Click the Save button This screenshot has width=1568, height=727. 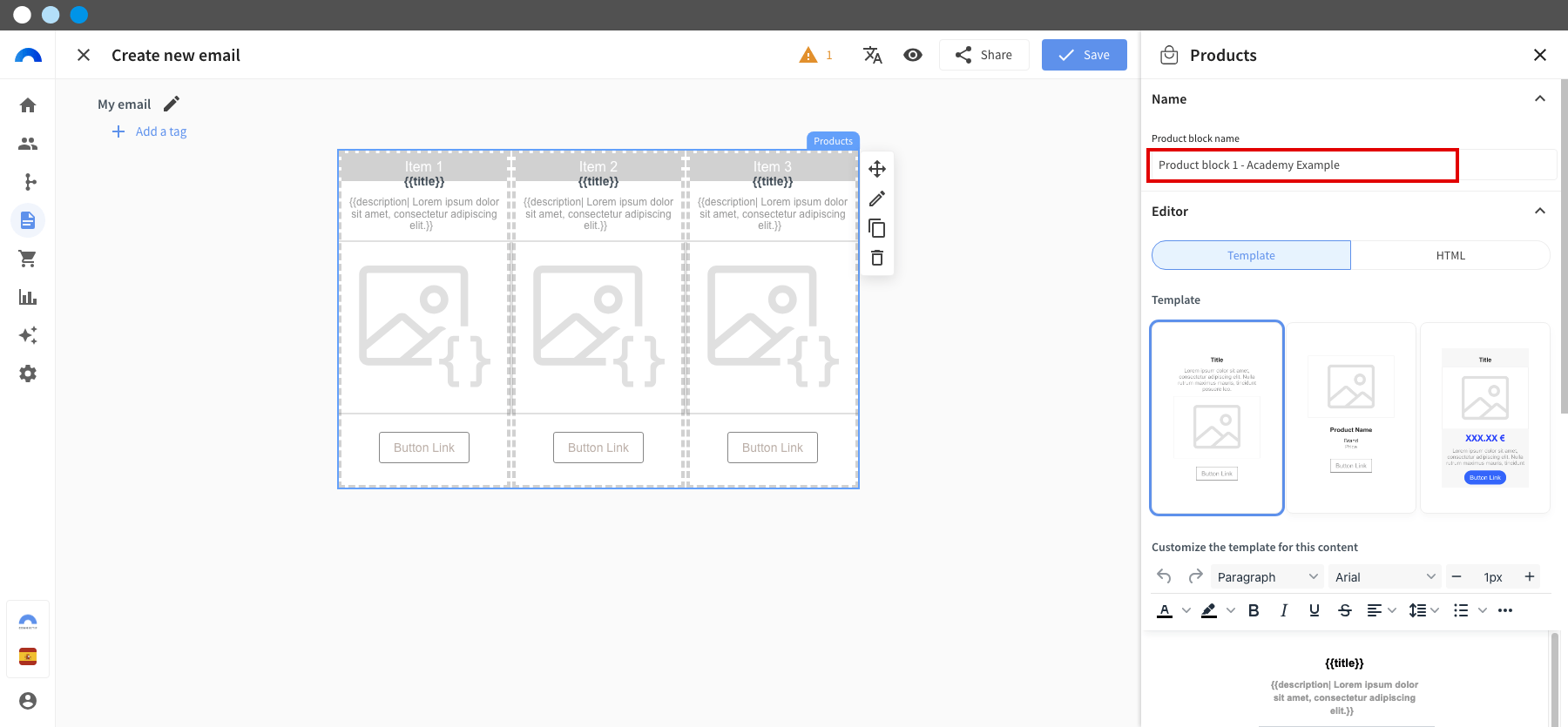[1085, 55]
